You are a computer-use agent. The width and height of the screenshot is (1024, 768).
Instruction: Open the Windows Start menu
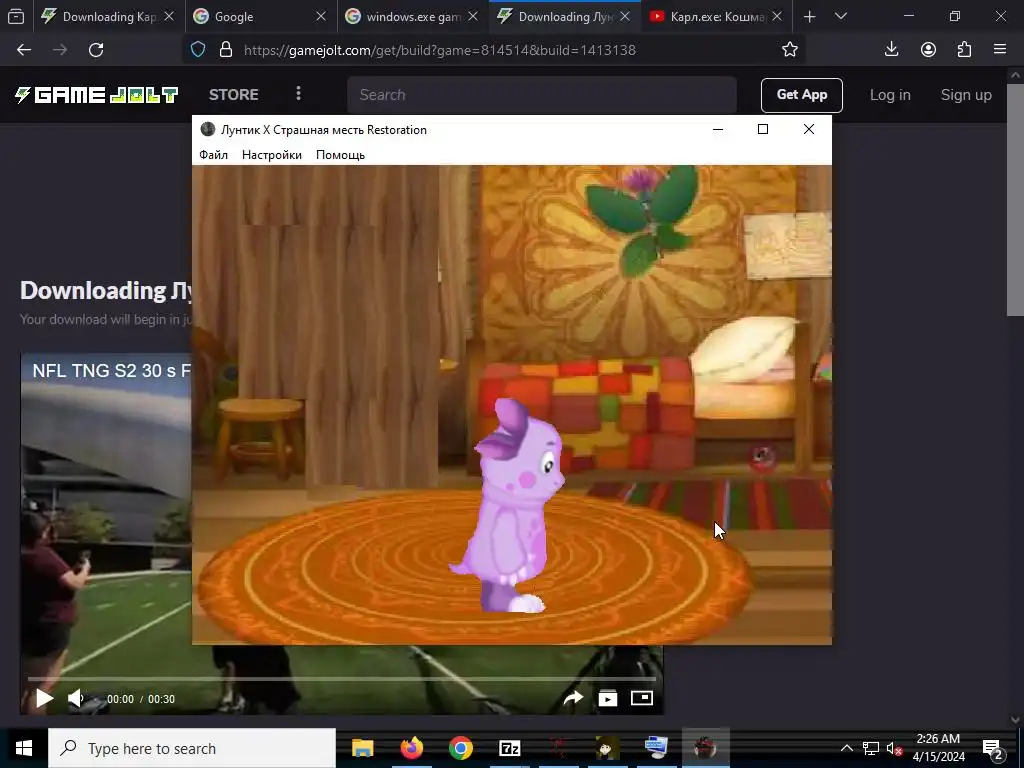[24, 748]
